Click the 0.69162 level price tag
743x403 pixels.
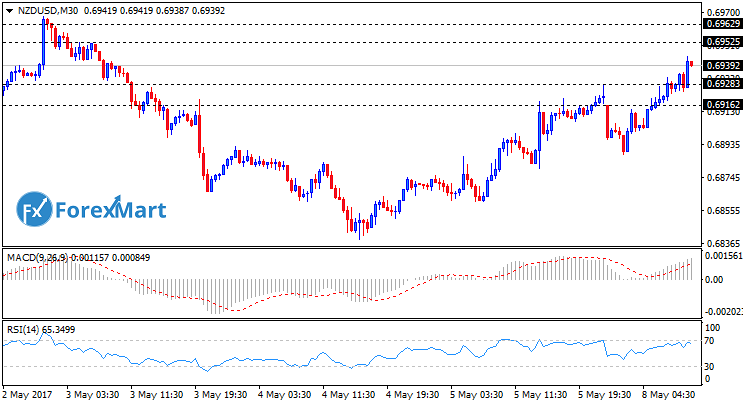pos(722,104)
